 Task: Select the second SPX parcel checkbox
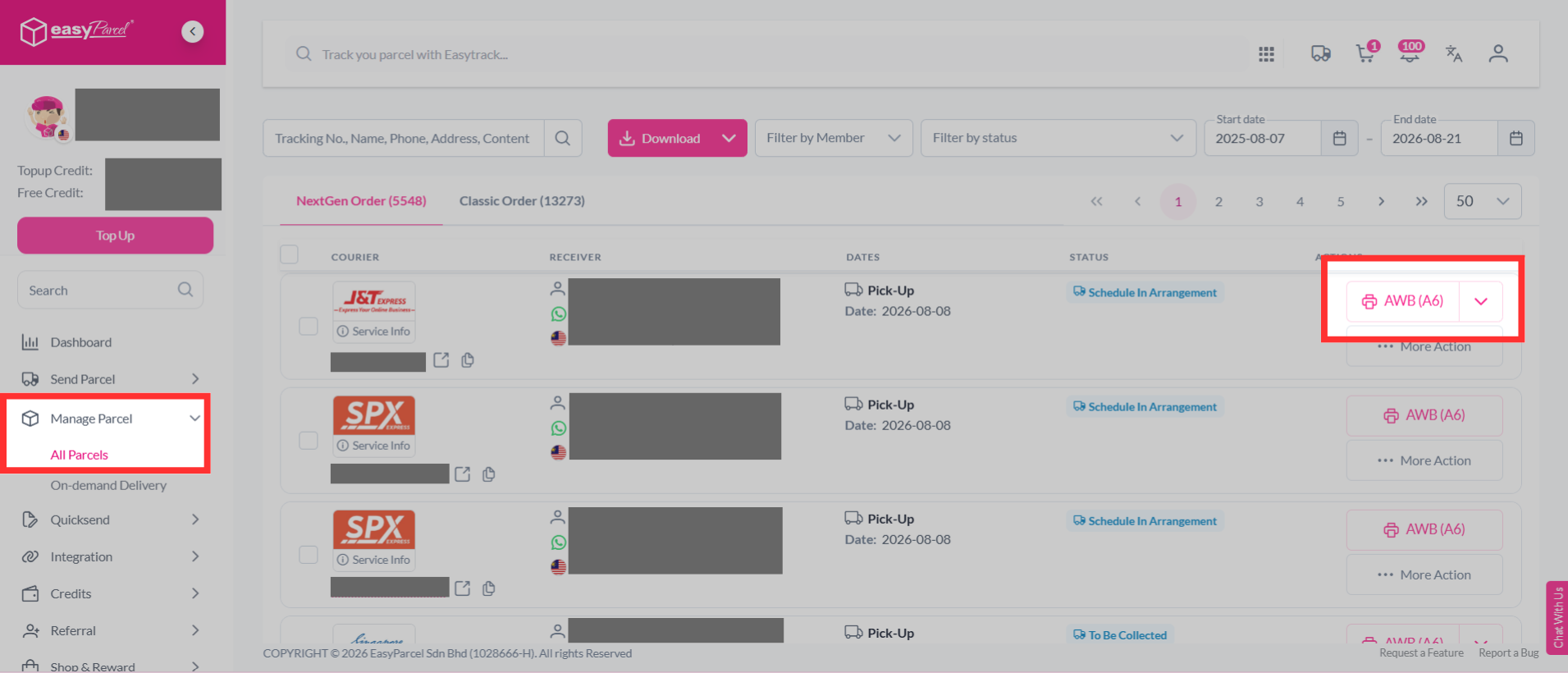[309, 554]
